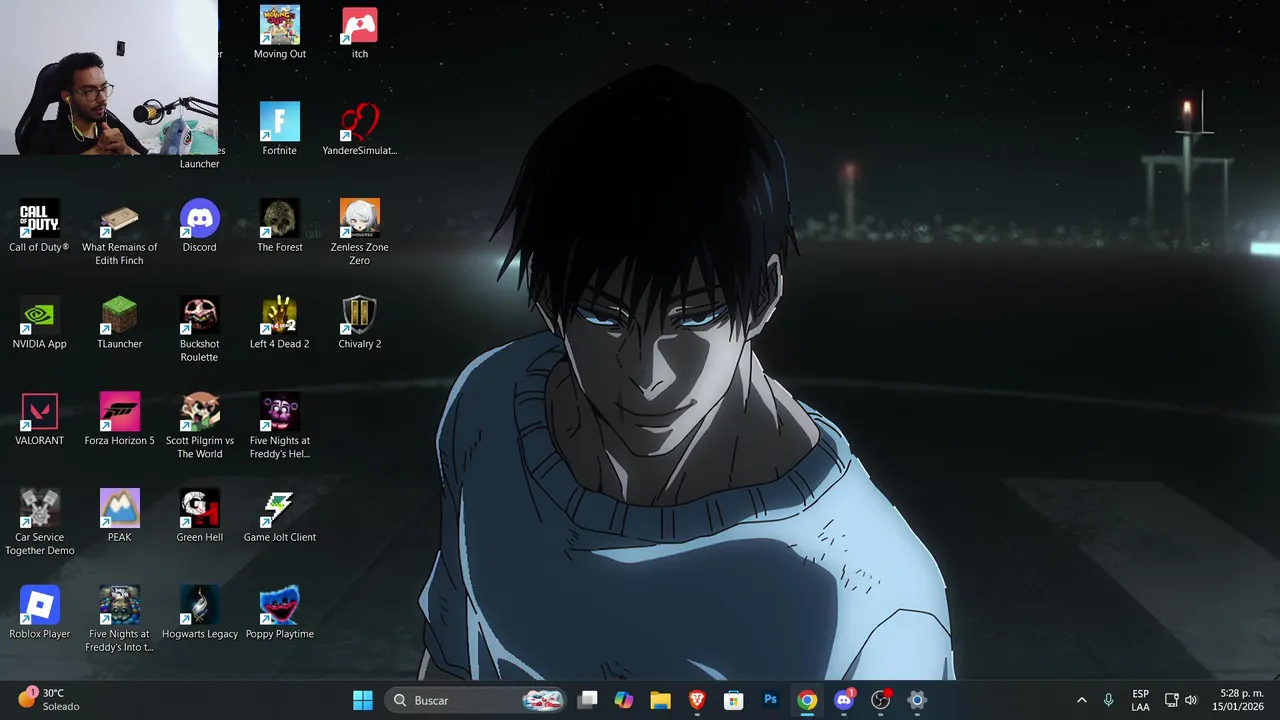The height and width of the screenshot is (720, 1280).
Task: Open the Windows Start menu
Action: coord(363,700)
